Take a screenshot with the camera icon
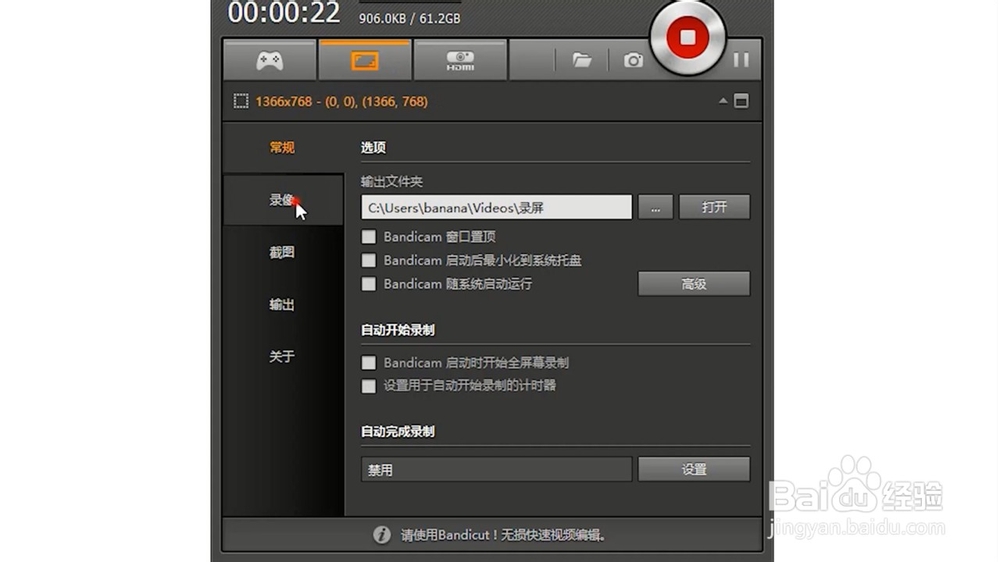Viewport: 1000px width, 562px height. (633, 61)
